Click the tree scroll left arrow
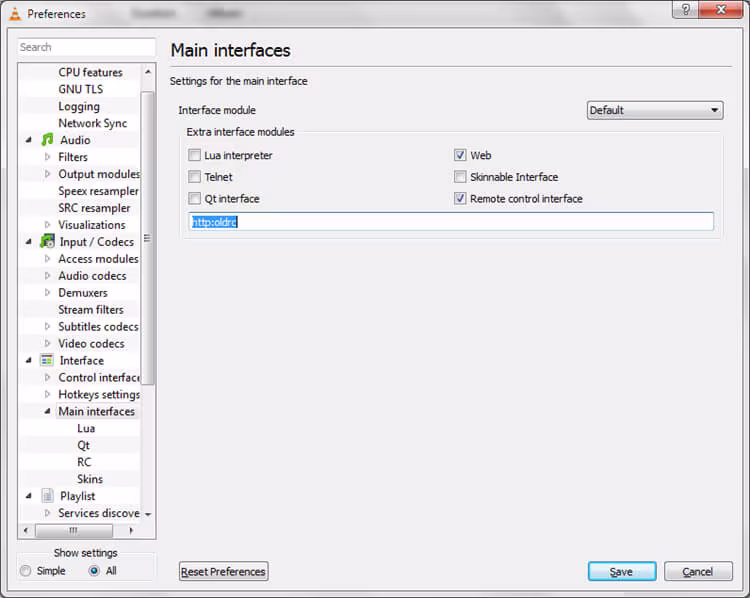 (x=26, y=530)
